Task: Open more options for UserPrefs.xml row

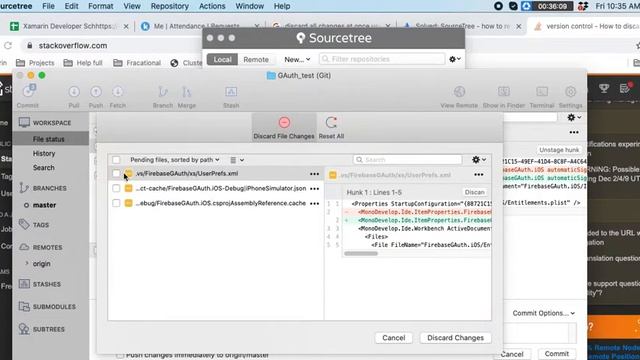Action: click(314, 174)
